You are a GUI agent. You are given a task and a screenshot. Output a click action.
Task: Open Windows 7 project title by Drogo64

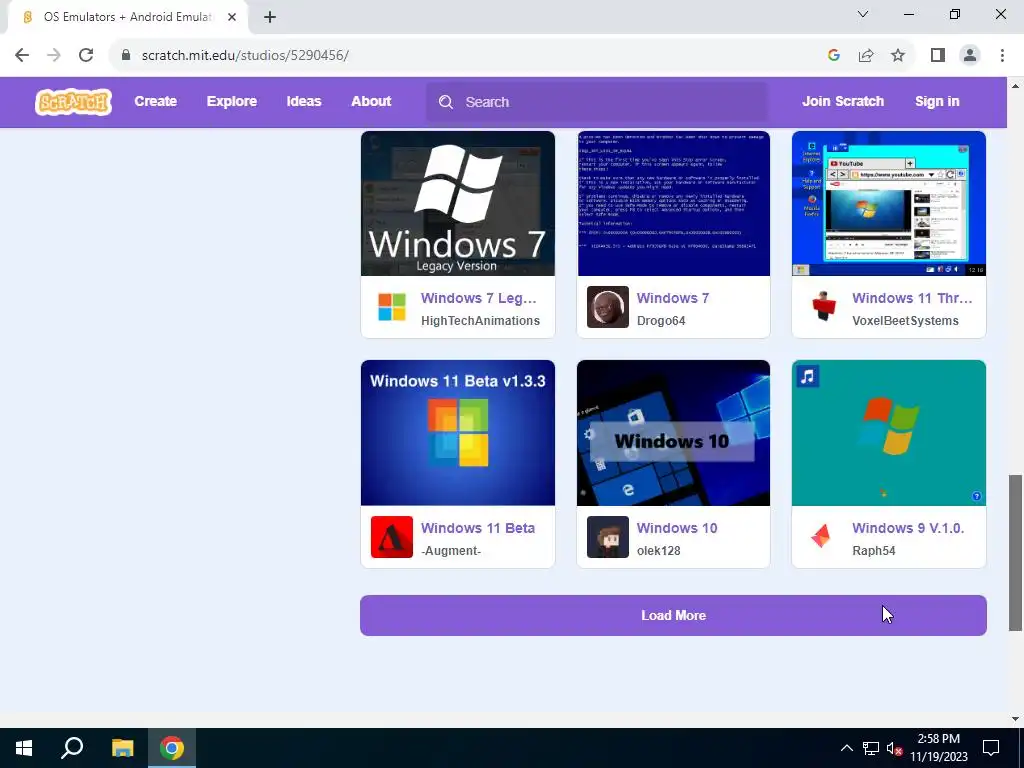(x=673, y=298)
